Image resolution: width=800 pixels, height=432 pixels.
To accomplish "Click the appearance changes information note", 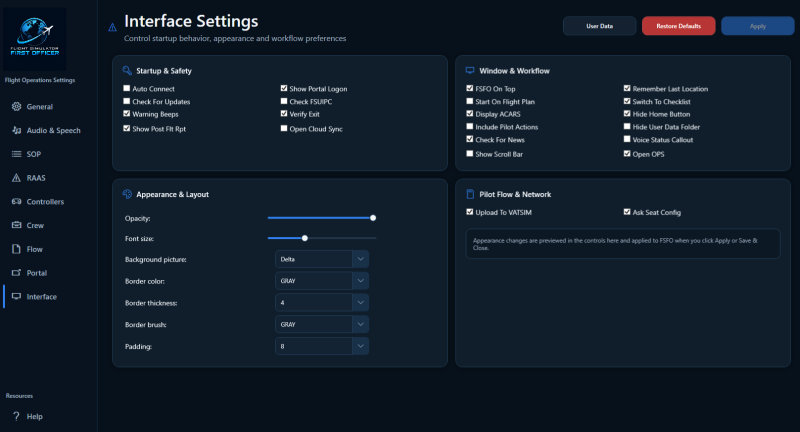I will coord(623,244).
